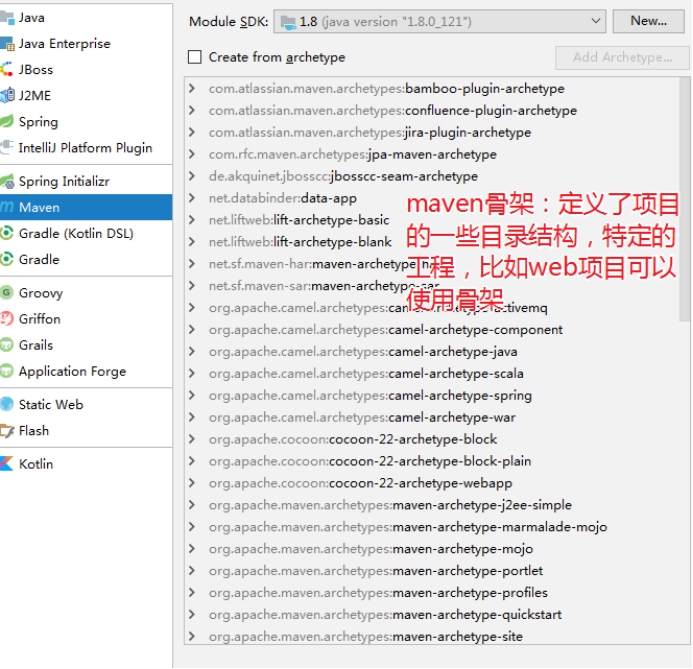Select maven-archetype-portlet in list
Viewport: 693px width, 669px height.
[375, 570]
